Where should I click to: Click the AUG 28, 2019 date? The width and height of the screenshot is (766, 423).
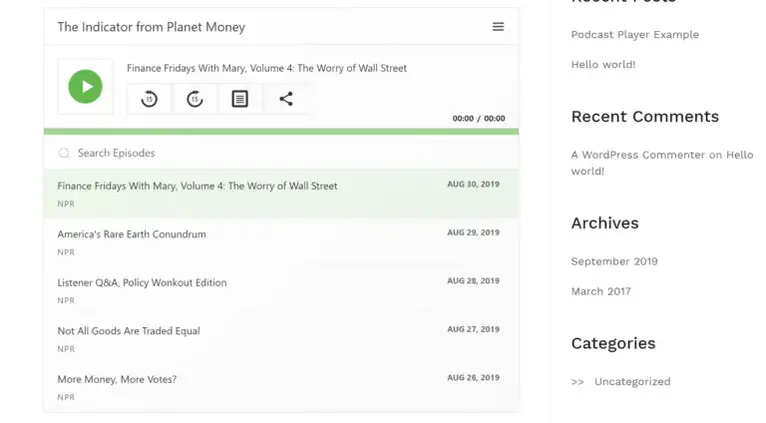[x=473, y=281]
